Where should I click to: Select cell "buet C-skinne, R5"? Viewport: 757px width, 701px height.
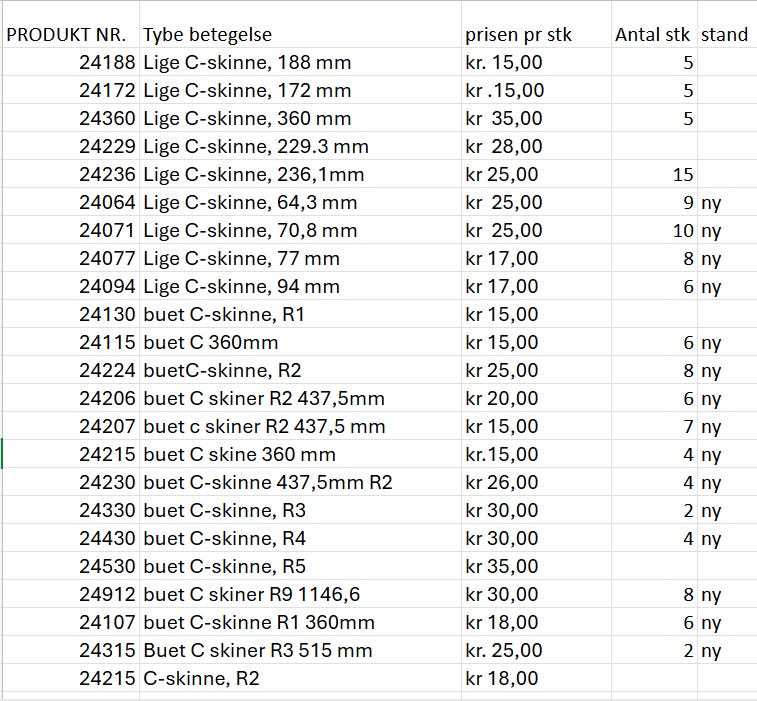(x=224, y=567)
